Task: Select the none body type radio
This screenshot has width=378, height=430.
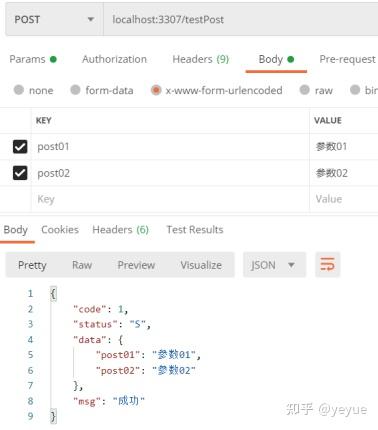Action: pos(19,90)
